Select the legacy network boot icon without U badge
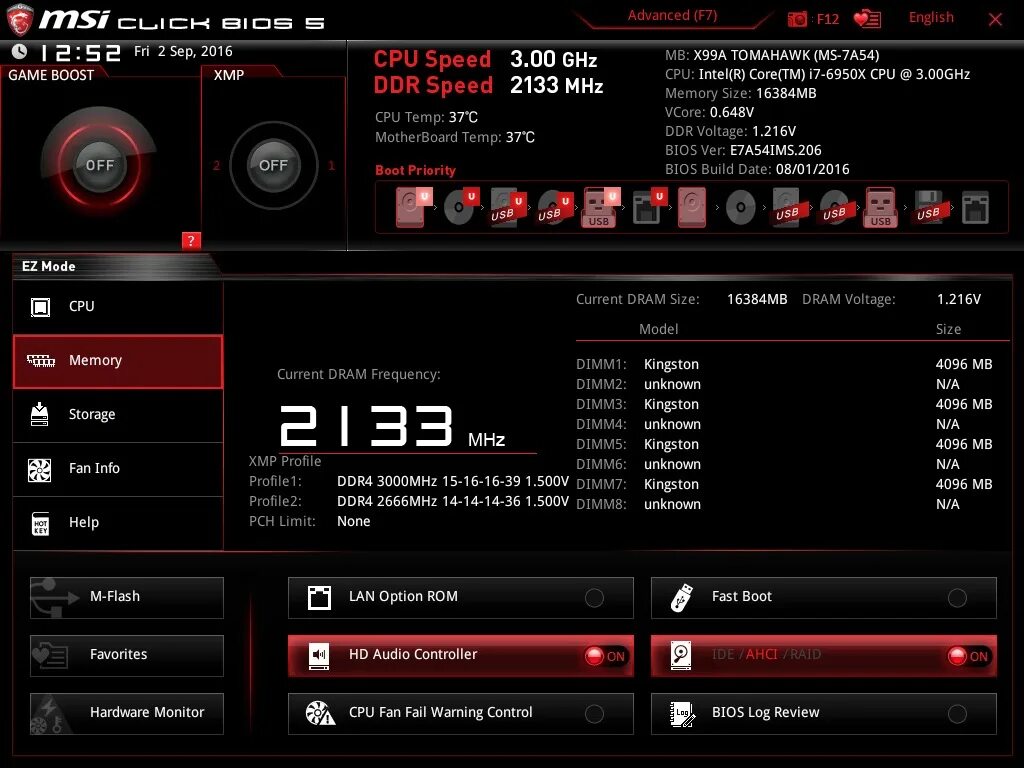Viewport: 1024px width, 768px height. pos(975,208)
